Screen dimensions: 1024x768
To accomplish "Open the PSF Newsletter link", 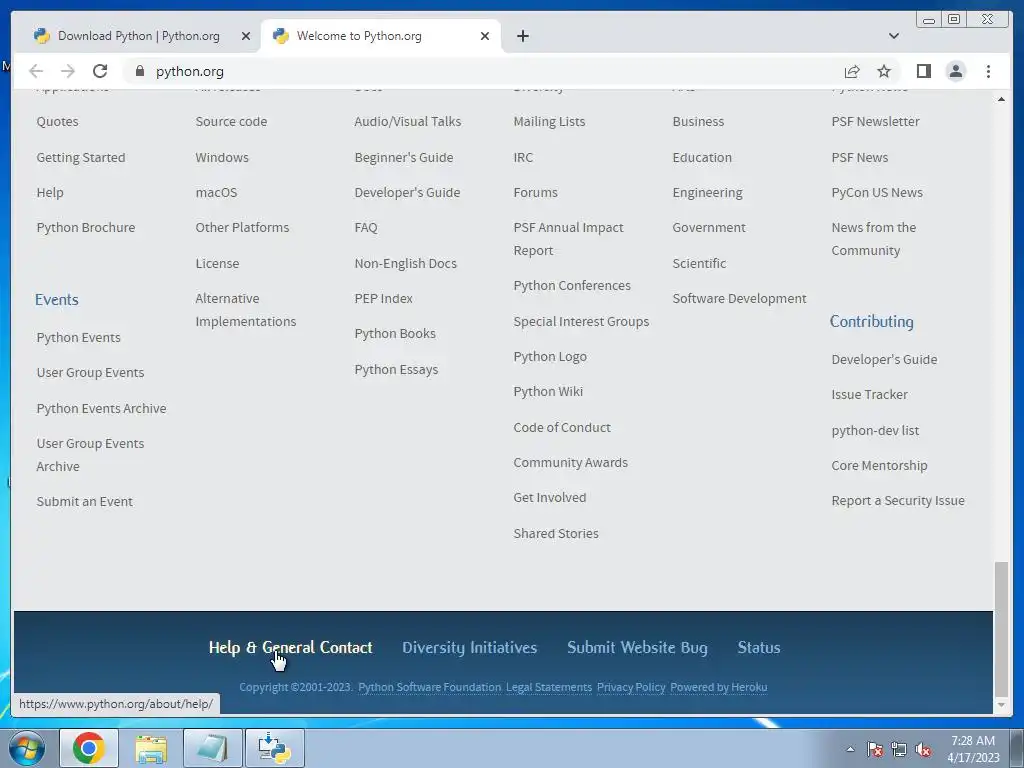I will coord(875,121).
